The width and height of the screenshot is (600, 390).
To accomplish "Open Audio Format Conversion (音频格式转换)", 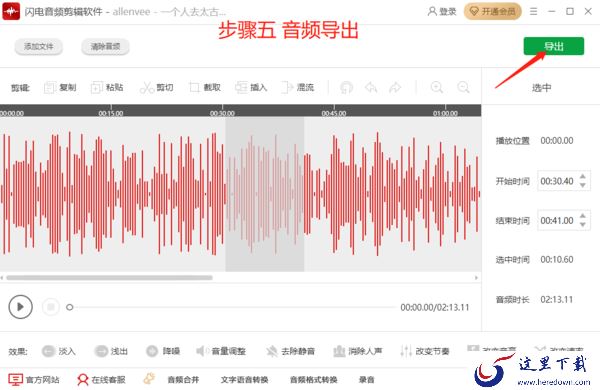I will coord(314,380).
